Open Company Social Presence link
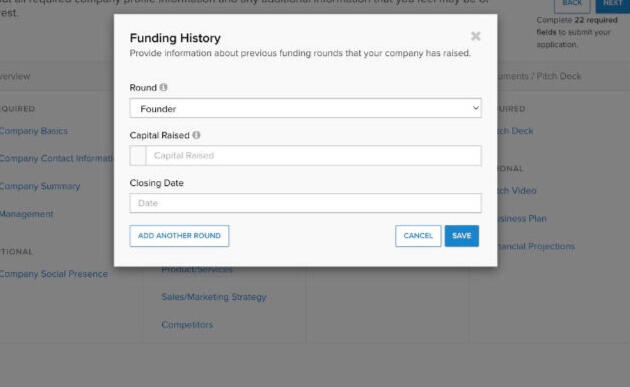The image size is (630, 387). [54, 274]
